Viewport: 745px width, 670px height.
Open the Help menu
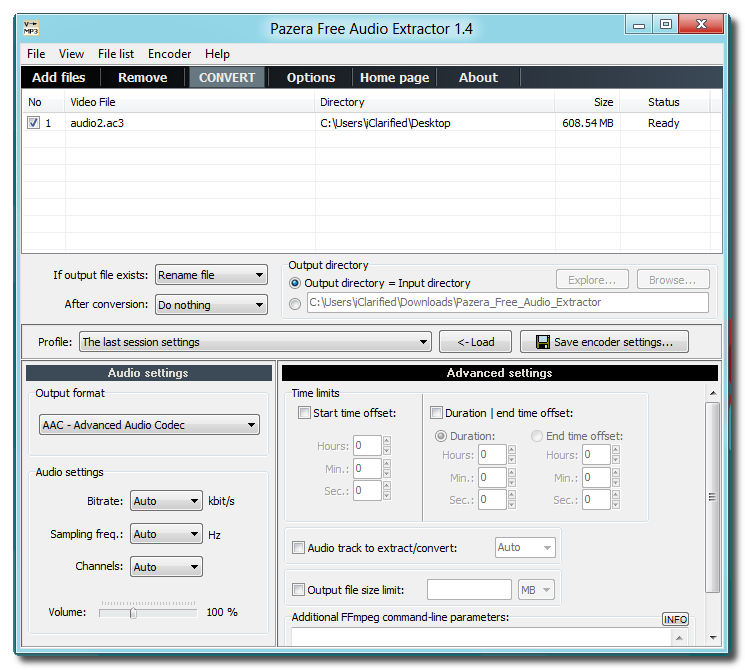coord(217,54)
